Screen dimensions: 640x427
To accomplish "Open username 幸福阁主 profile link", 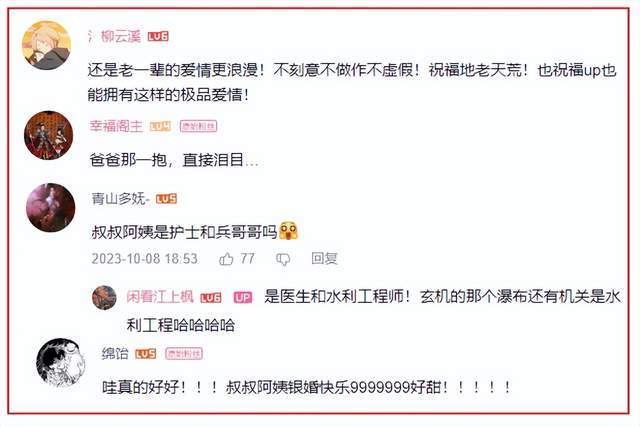I will click(116, 126).
